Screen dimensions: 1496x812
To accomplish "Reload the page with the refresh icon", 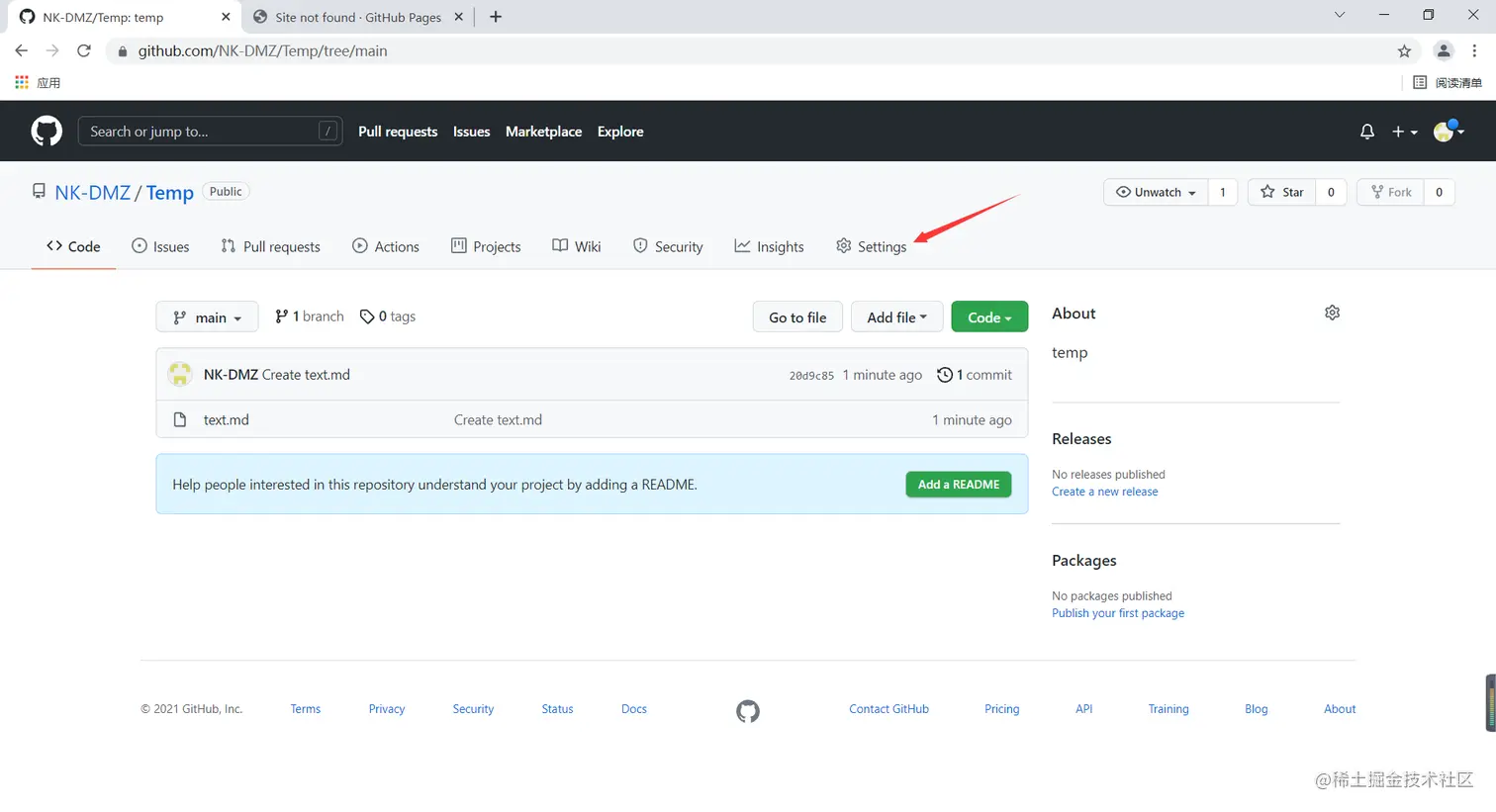I will pyautogui.click(x=84, y=50).
